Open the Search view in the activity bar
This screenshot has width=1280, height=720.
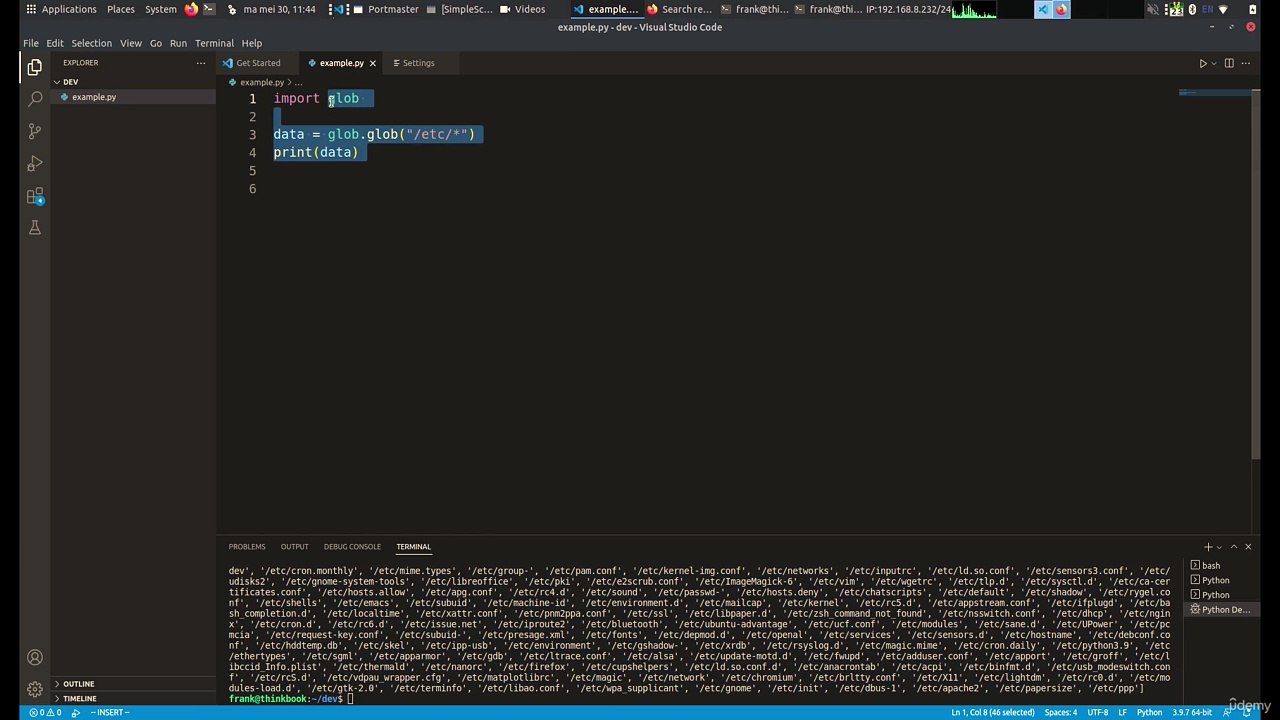(35, 99)
